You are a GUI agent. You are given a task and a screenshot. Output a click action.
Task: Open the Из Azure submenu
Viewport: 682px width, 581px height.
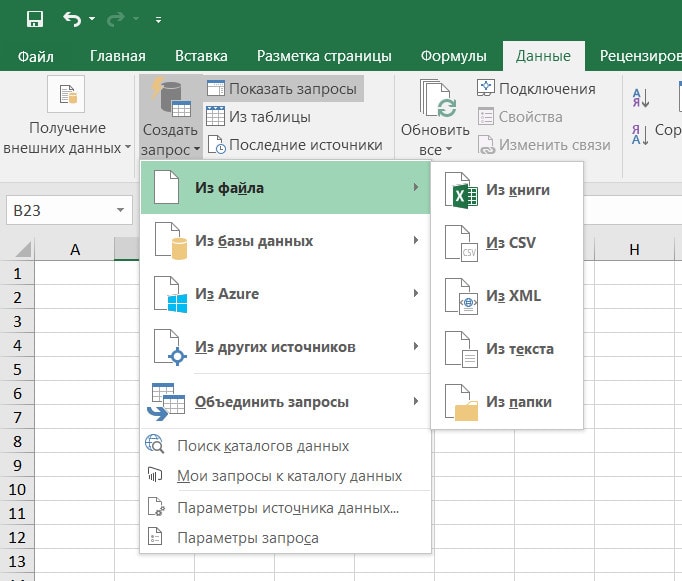click(x=285, y=294)
